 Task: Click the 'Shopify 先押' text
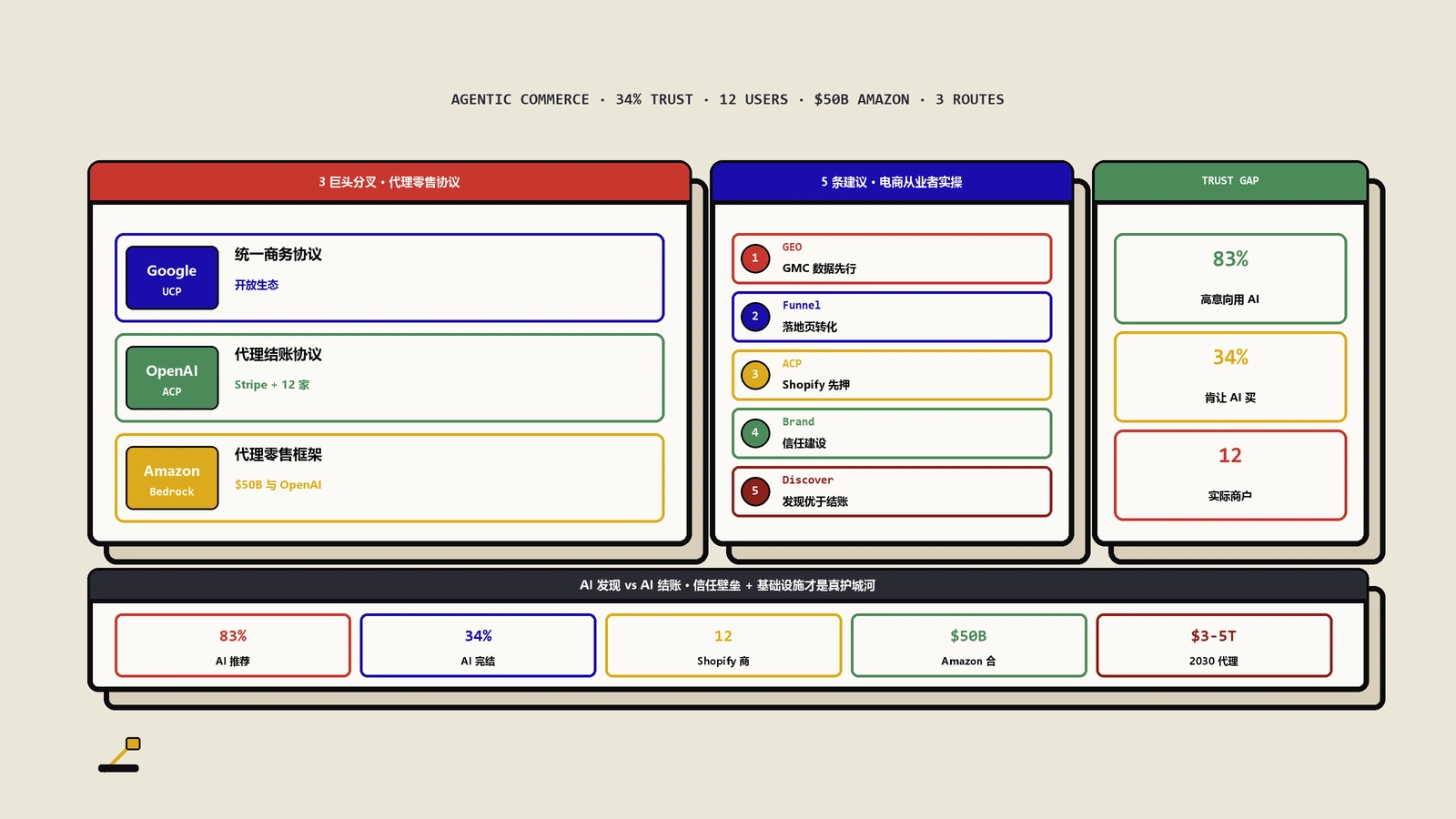pyautogui.click(x=816, y=385)
